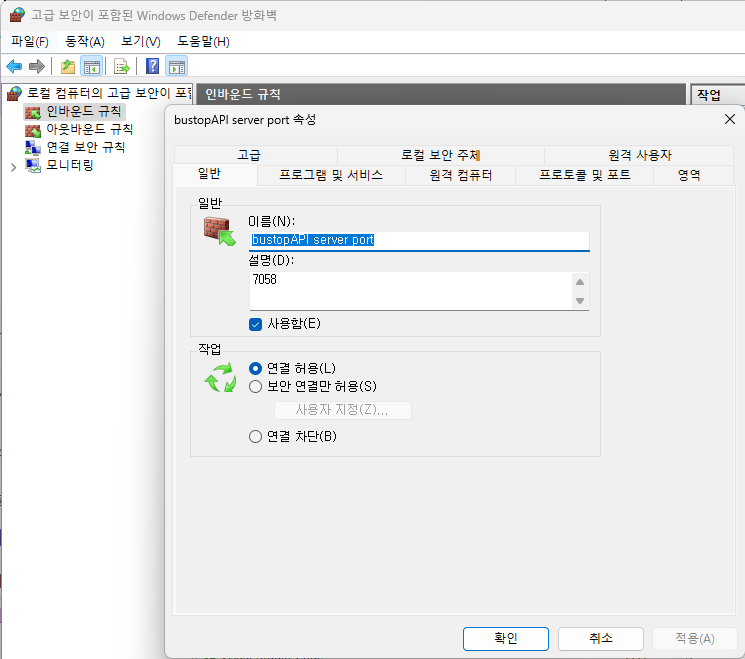Click the Back arrow toolbar icon

[x=14, y=67]
